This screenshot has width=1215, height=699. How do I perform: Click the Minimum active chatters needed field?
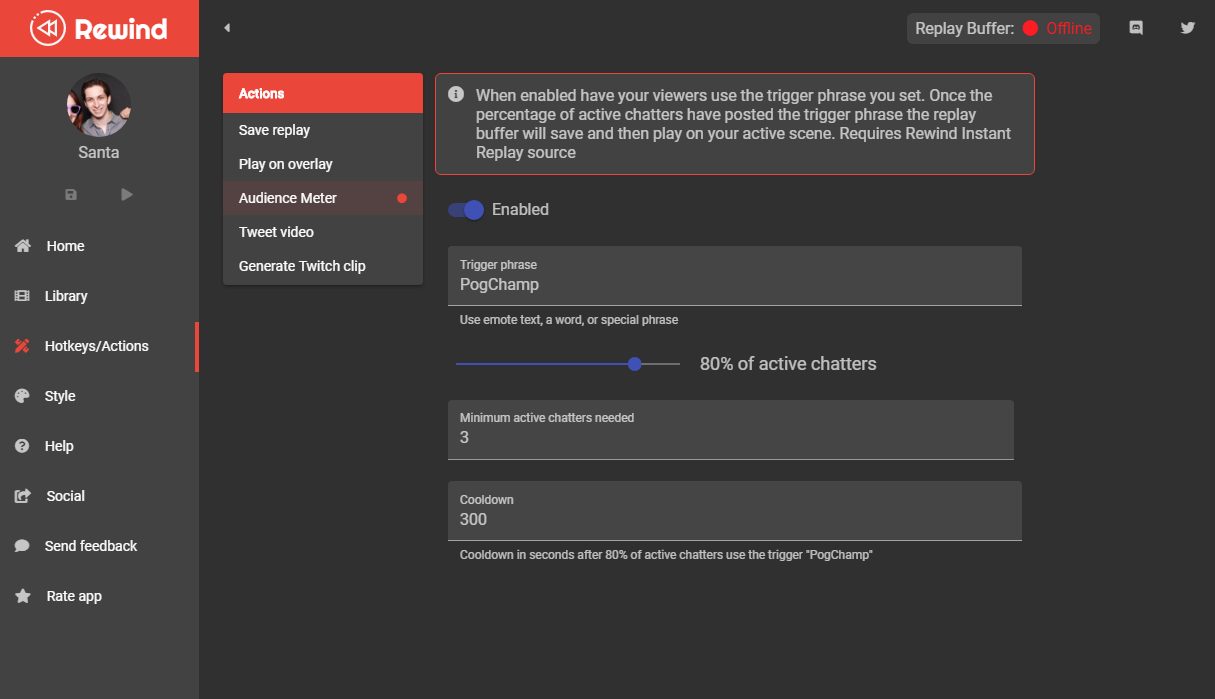click(731, 430)
